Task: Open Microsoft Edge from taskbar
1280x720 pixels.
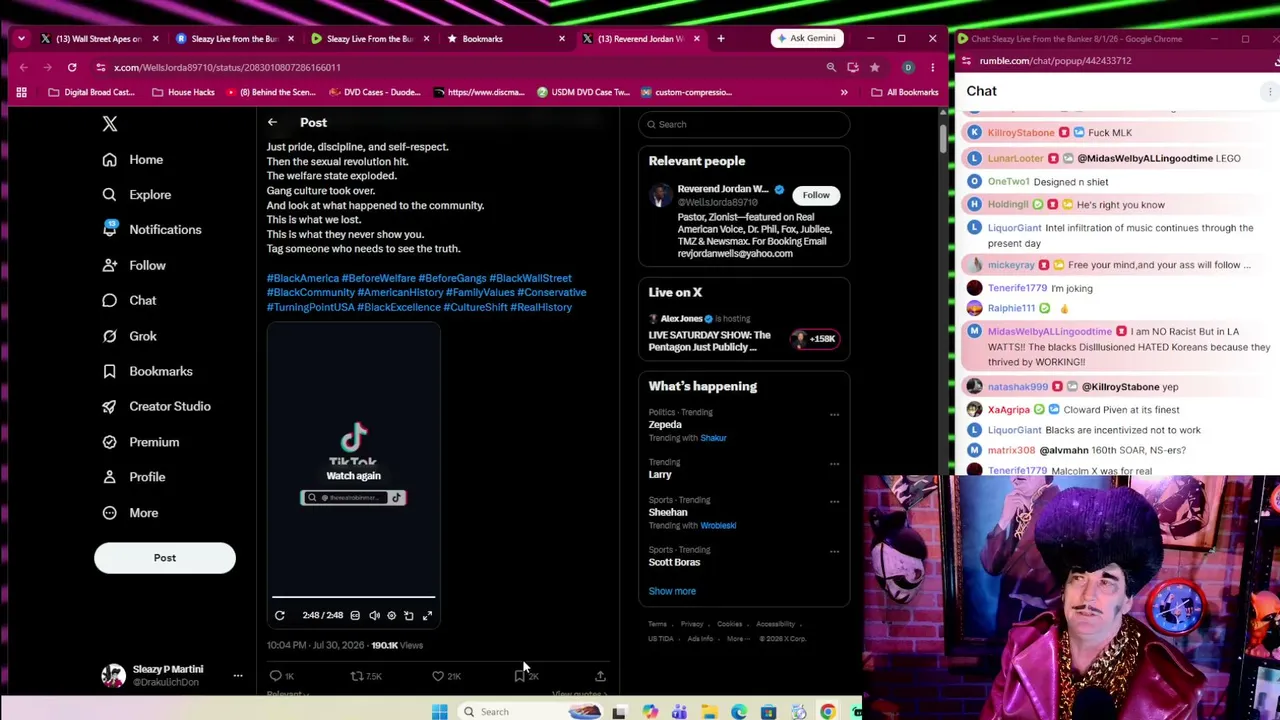Action: 739,712
